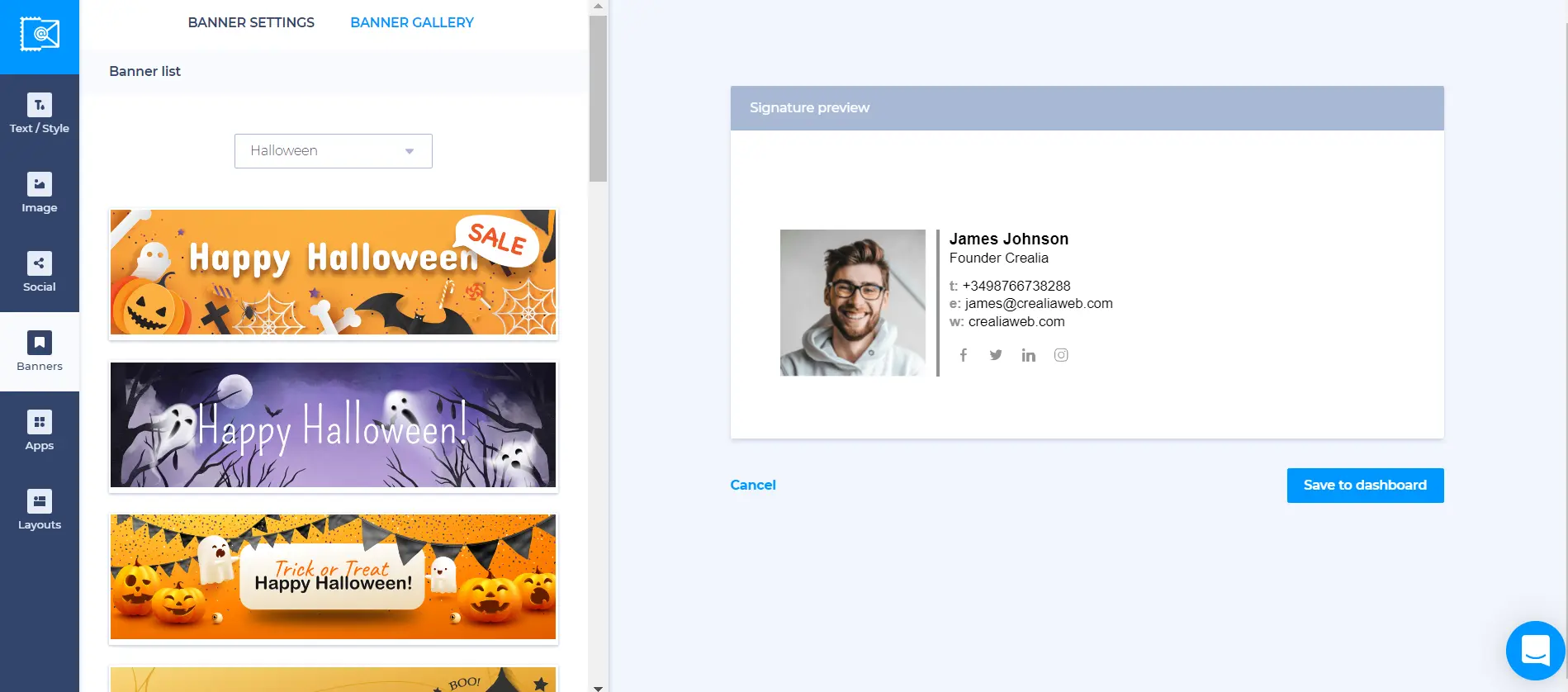Open the Text / Style panel
This screenshot has height=692, width=1568.
click(x=40, y=114)
